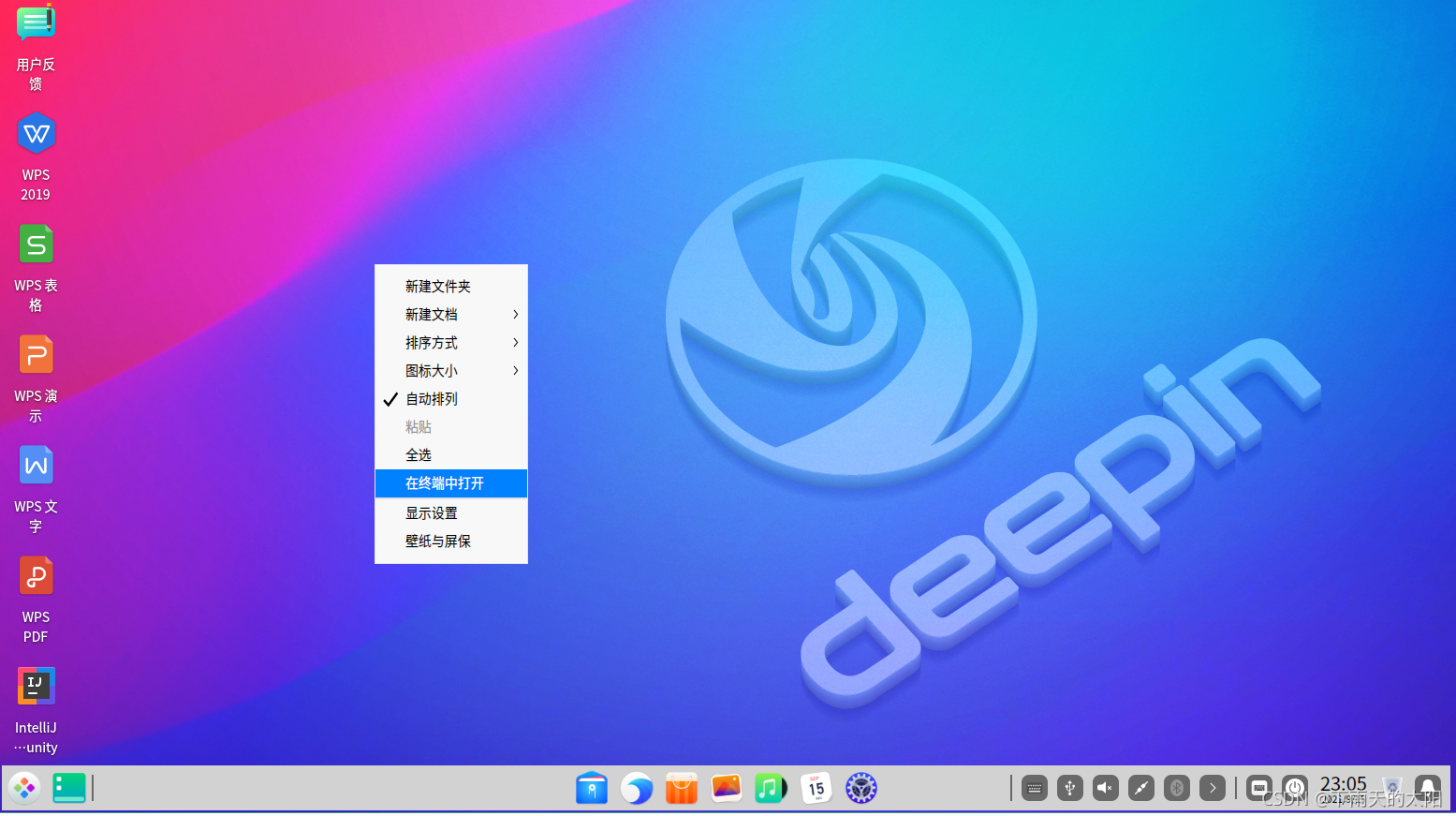Open the deepin launcher in the dock

pos(24,788)
